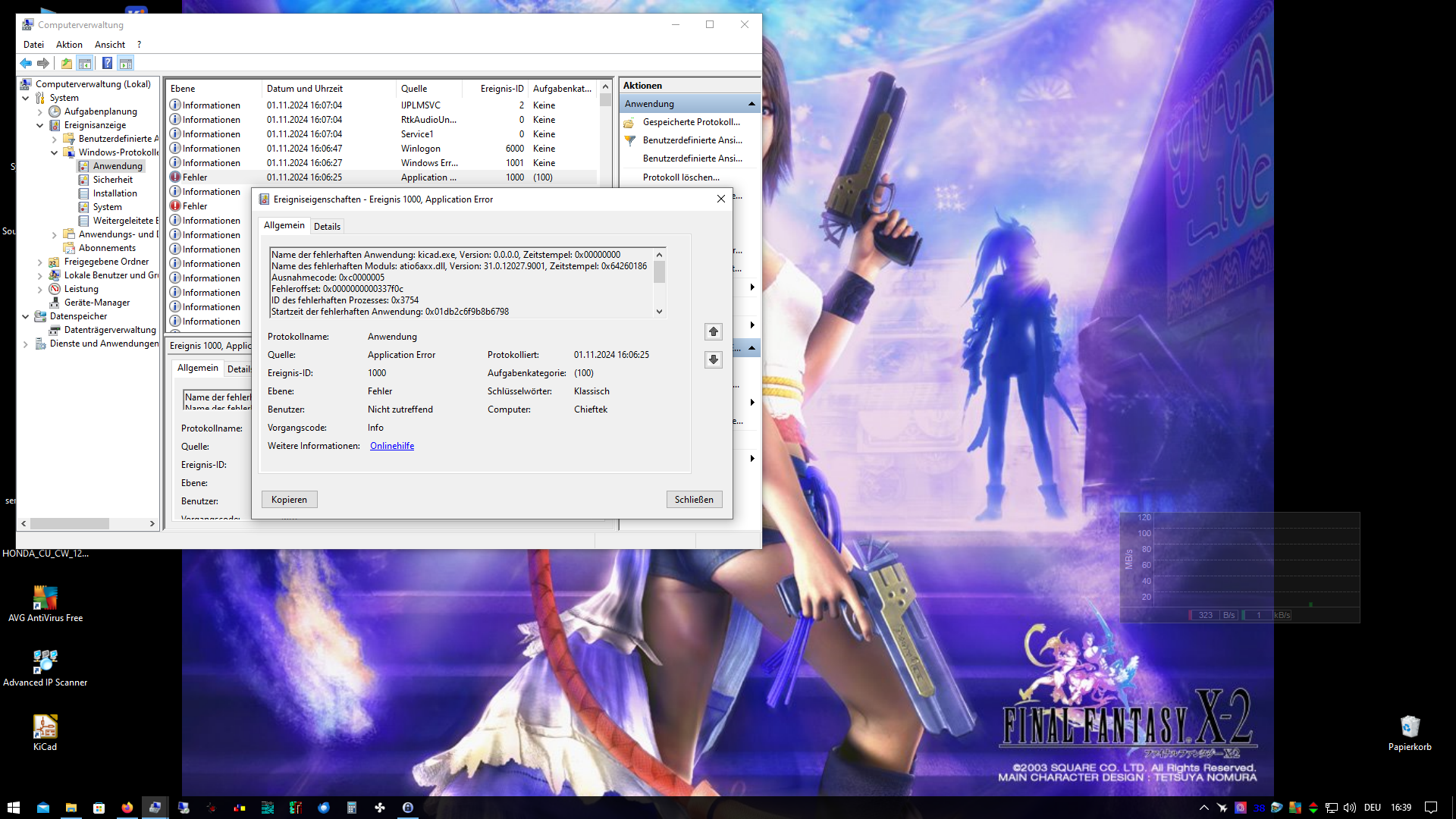This screenshot has height=819, width=1456.
Task: Select Geräte-Manager in tree
Action: click(x=97, y=303)
